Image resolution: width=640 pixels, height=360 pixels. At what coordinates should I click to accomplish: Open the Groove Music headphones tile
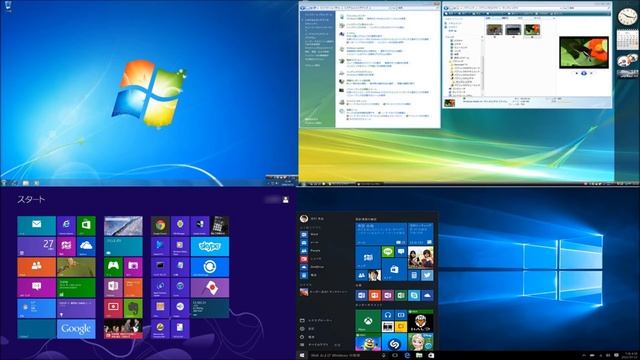388,315
